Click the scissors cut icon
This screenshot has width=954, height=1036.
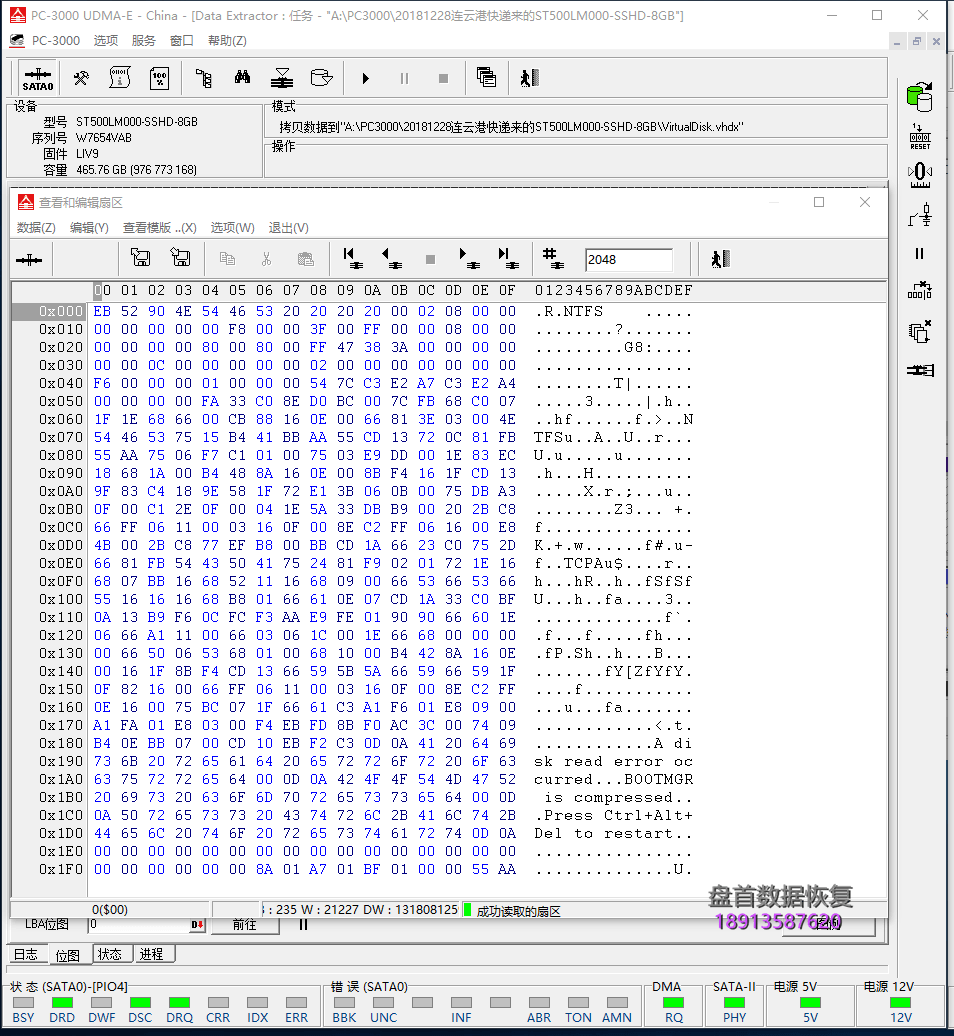tap(266, 258)
